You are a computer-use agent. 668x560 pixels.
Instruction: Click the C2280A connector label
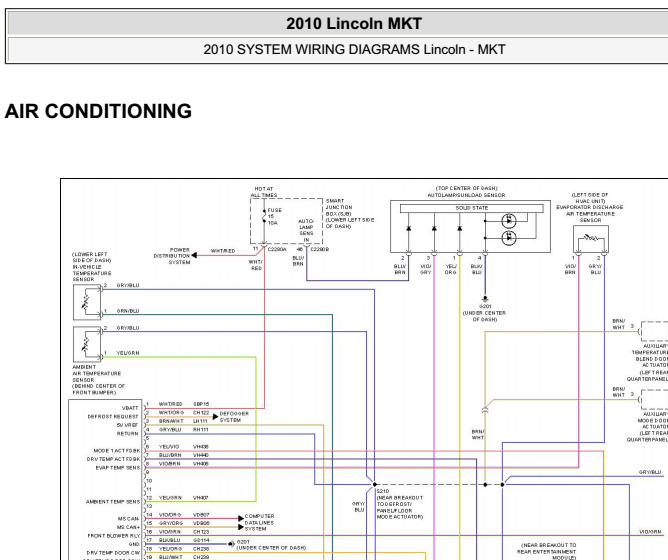coord(277,249)
